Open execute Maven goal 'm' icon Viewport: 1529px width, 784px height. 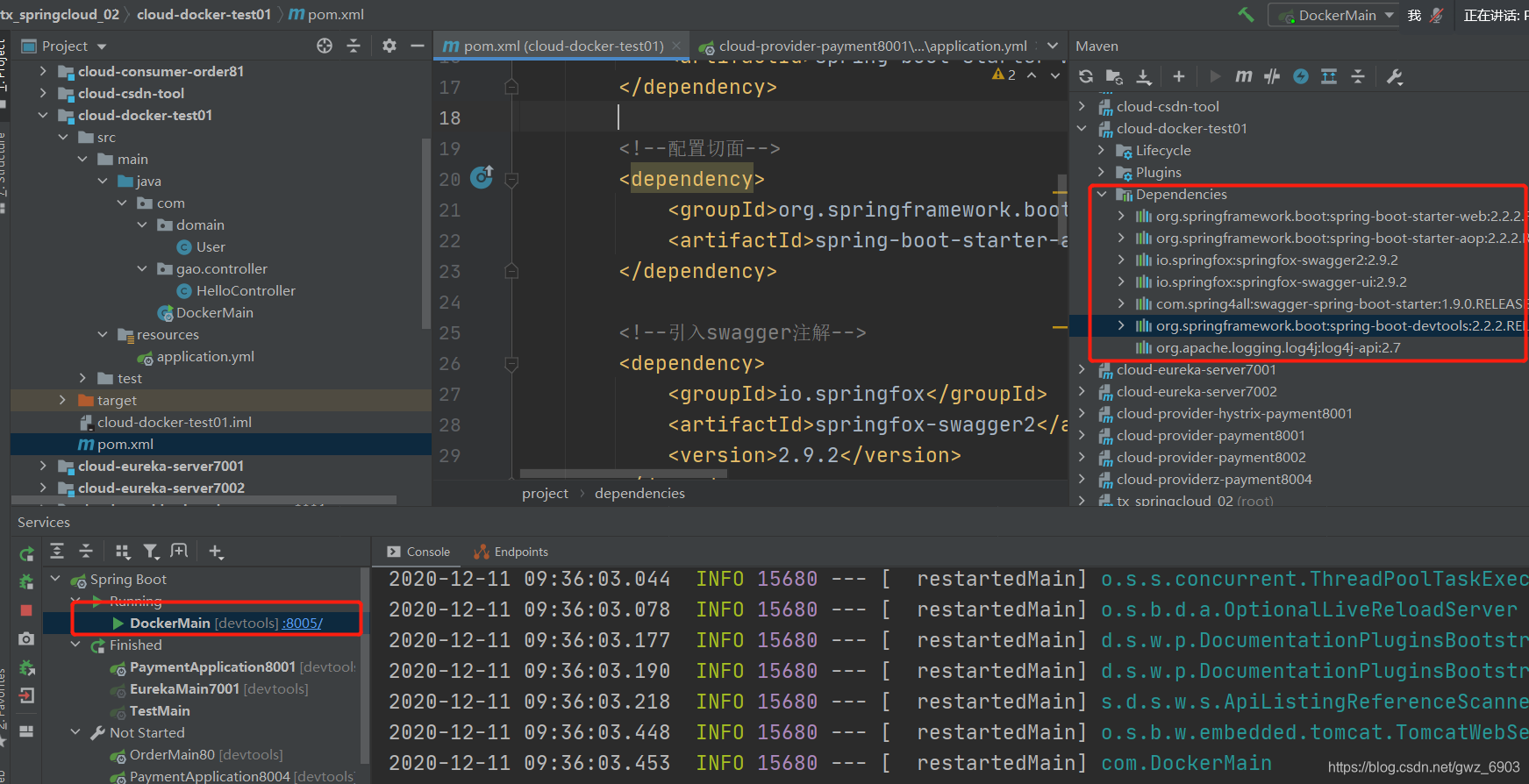[x=1243, y=76]
